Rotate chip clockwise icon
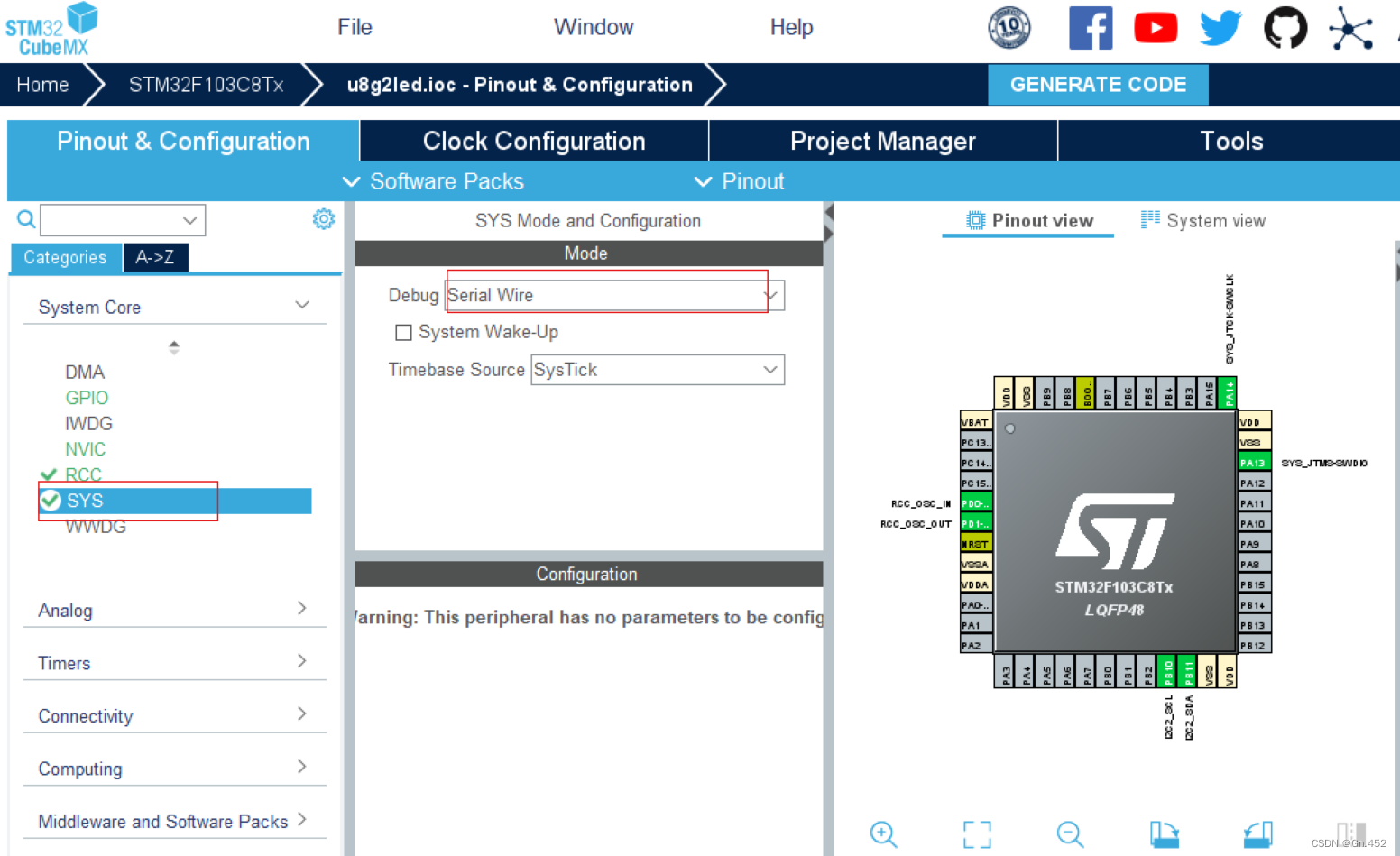The image size is (1400, 856). 1165,834
